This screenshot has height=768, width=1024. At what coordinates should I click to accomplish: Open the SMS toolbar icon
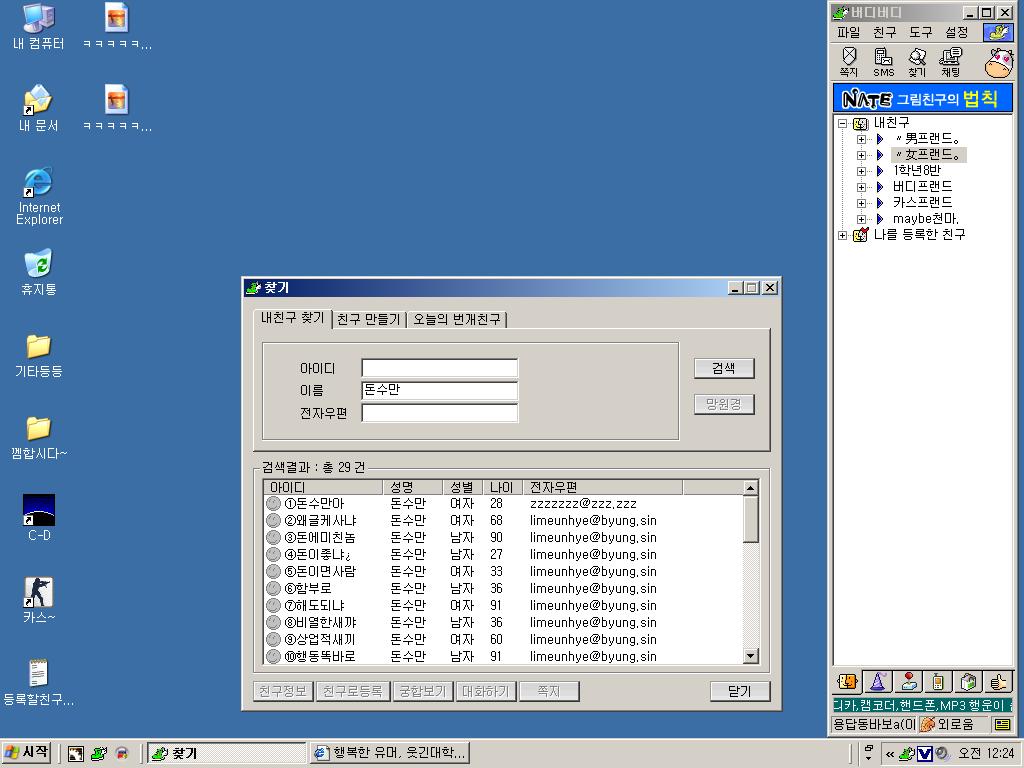pos(883,61)
